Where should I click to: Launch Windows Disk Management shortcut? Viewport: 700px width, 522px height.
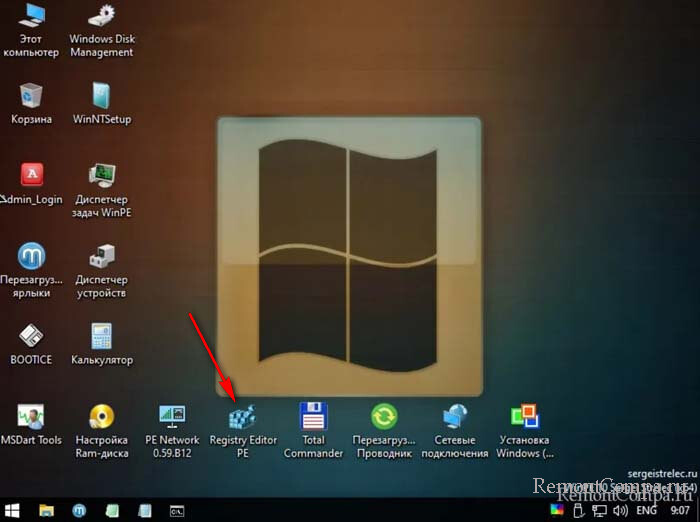click(102, 30)
